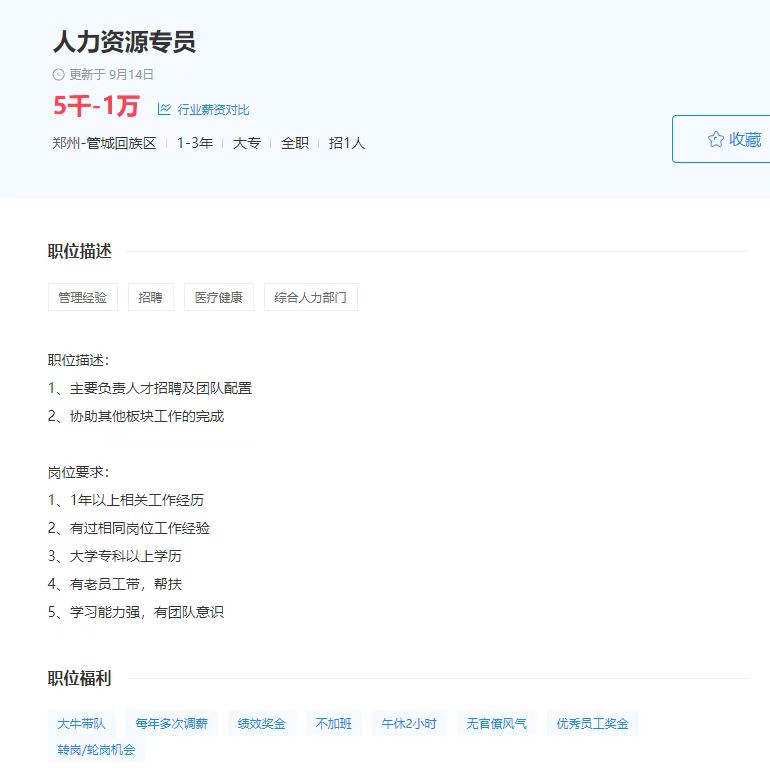The width and height of the screenshot is (770, 784).
Task: Click the 优秀员工奖金 benefit tag
Action: (x=593, y=723)
